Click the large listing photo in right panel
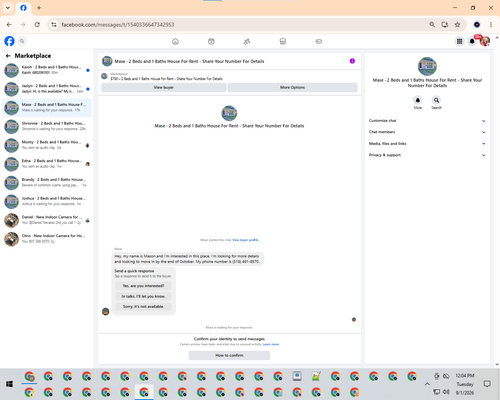500x400 pixels. (427, 66)
